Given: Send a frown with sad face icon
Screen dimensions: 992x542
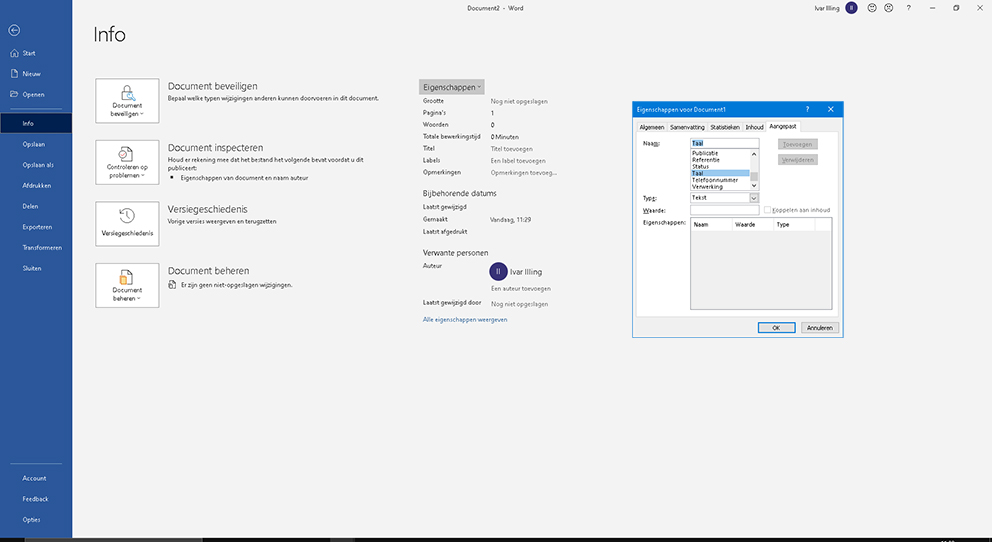Looking at the screenshot, I should point(887,8).
